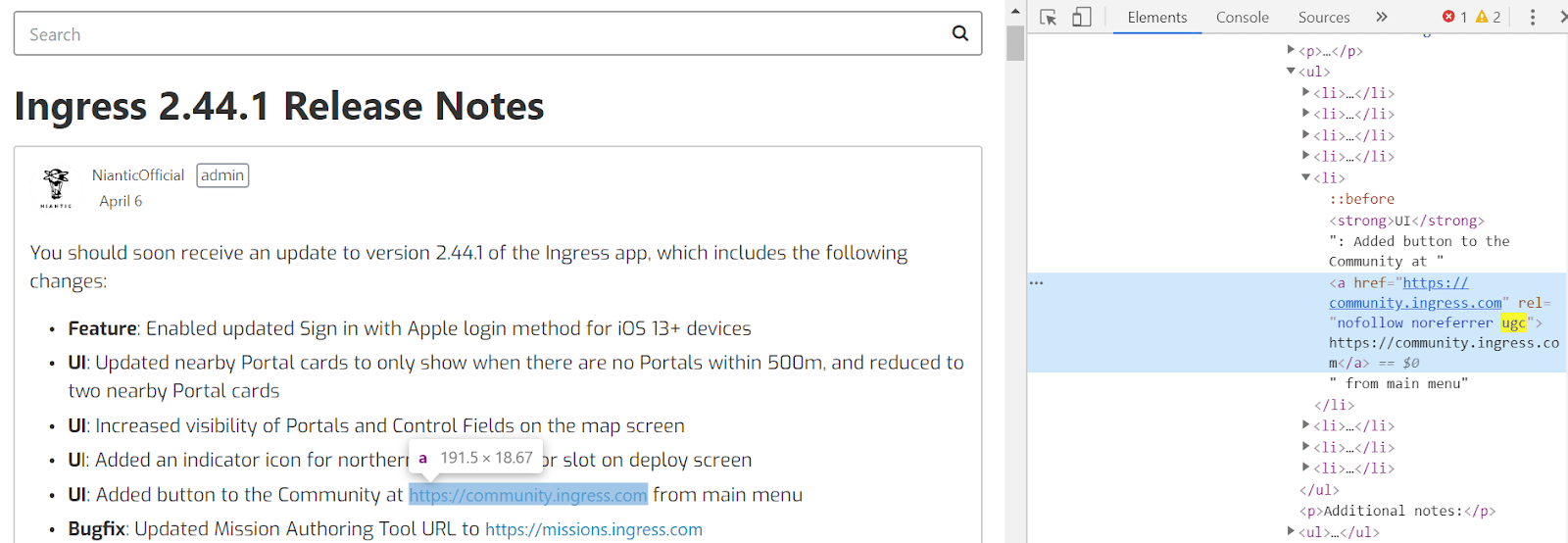Select the Additional notes paragraph node
The width and height of the screenshot is (1568, 543).
coord(1397,511)
